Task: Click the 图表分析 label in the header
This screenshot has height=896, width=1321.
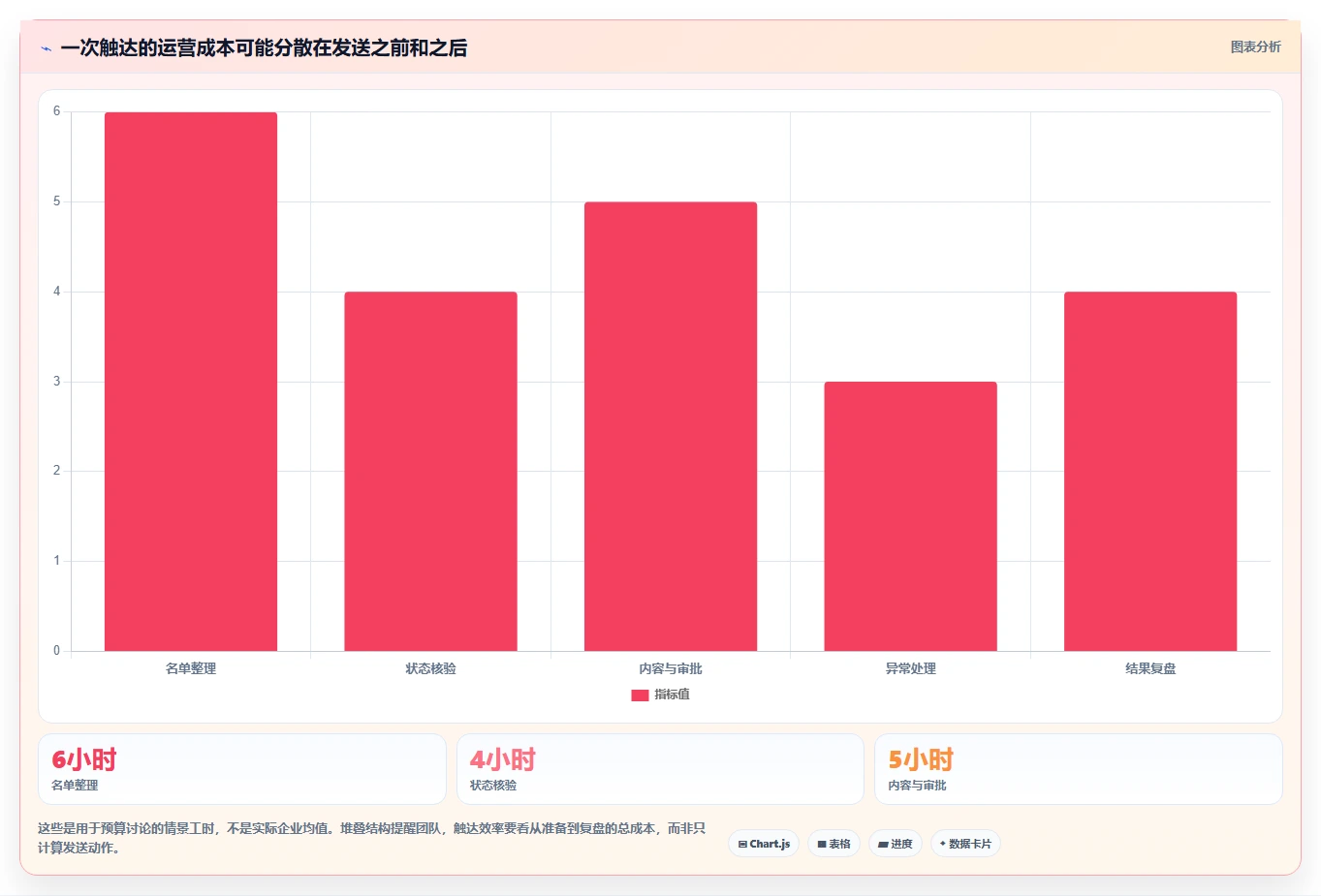Action: 1255,46
